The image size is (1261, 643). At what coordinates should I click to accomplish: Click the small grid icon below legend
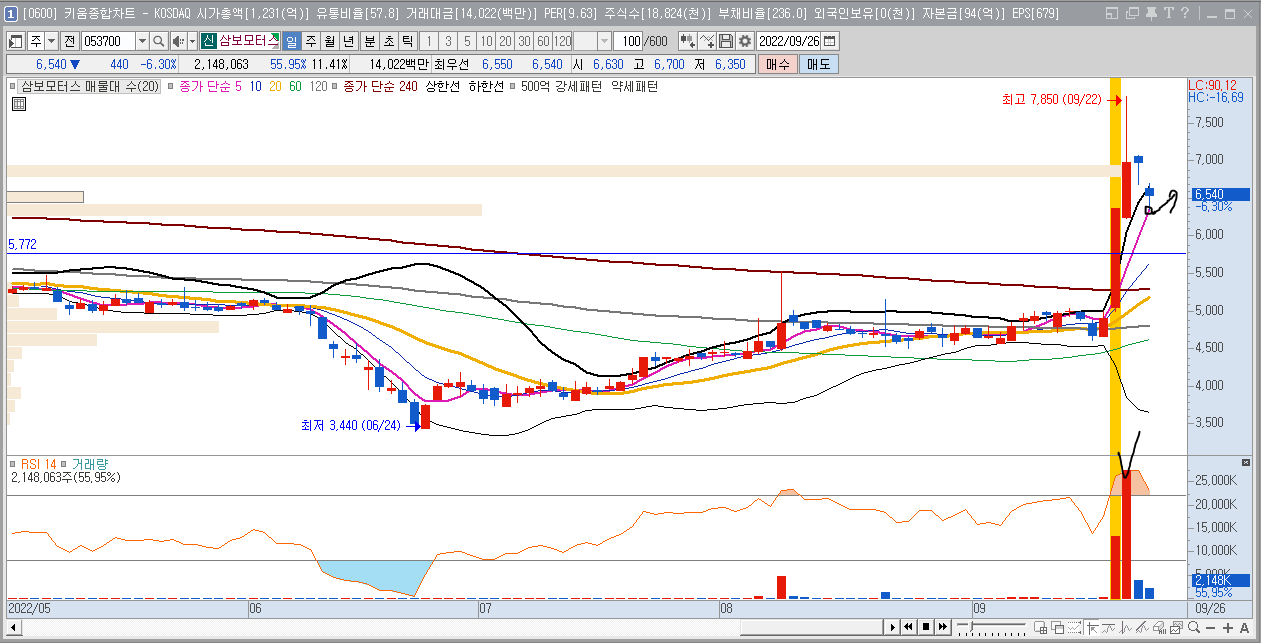pos(19,102)
